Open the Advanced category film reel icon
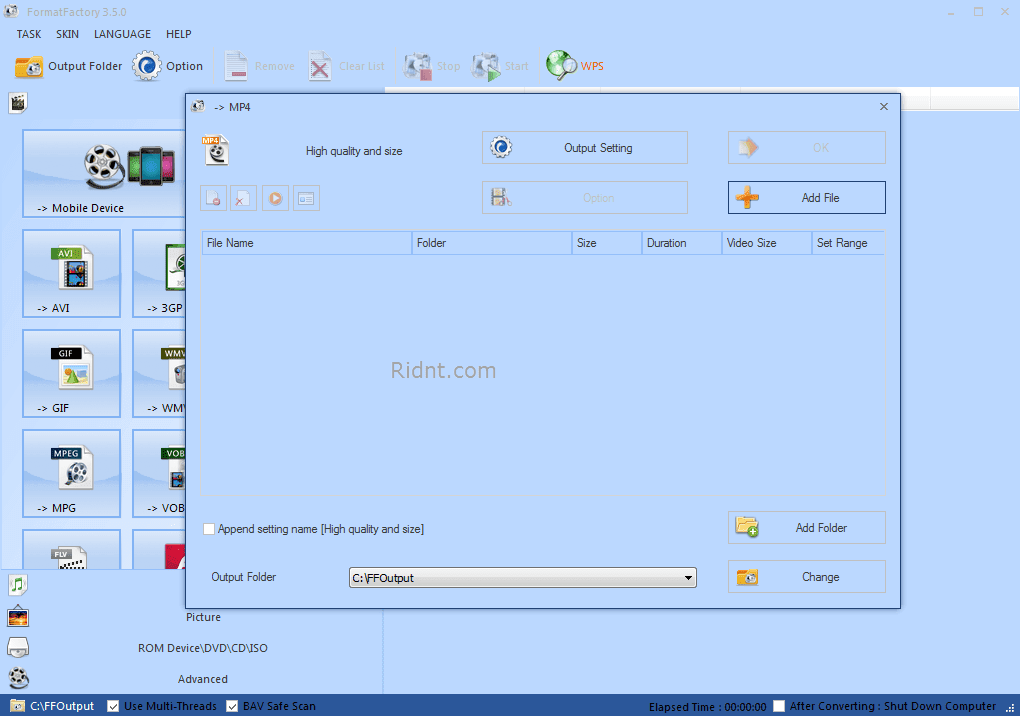1020x716 pixels. pyautogui.click(x=18, y=678)
